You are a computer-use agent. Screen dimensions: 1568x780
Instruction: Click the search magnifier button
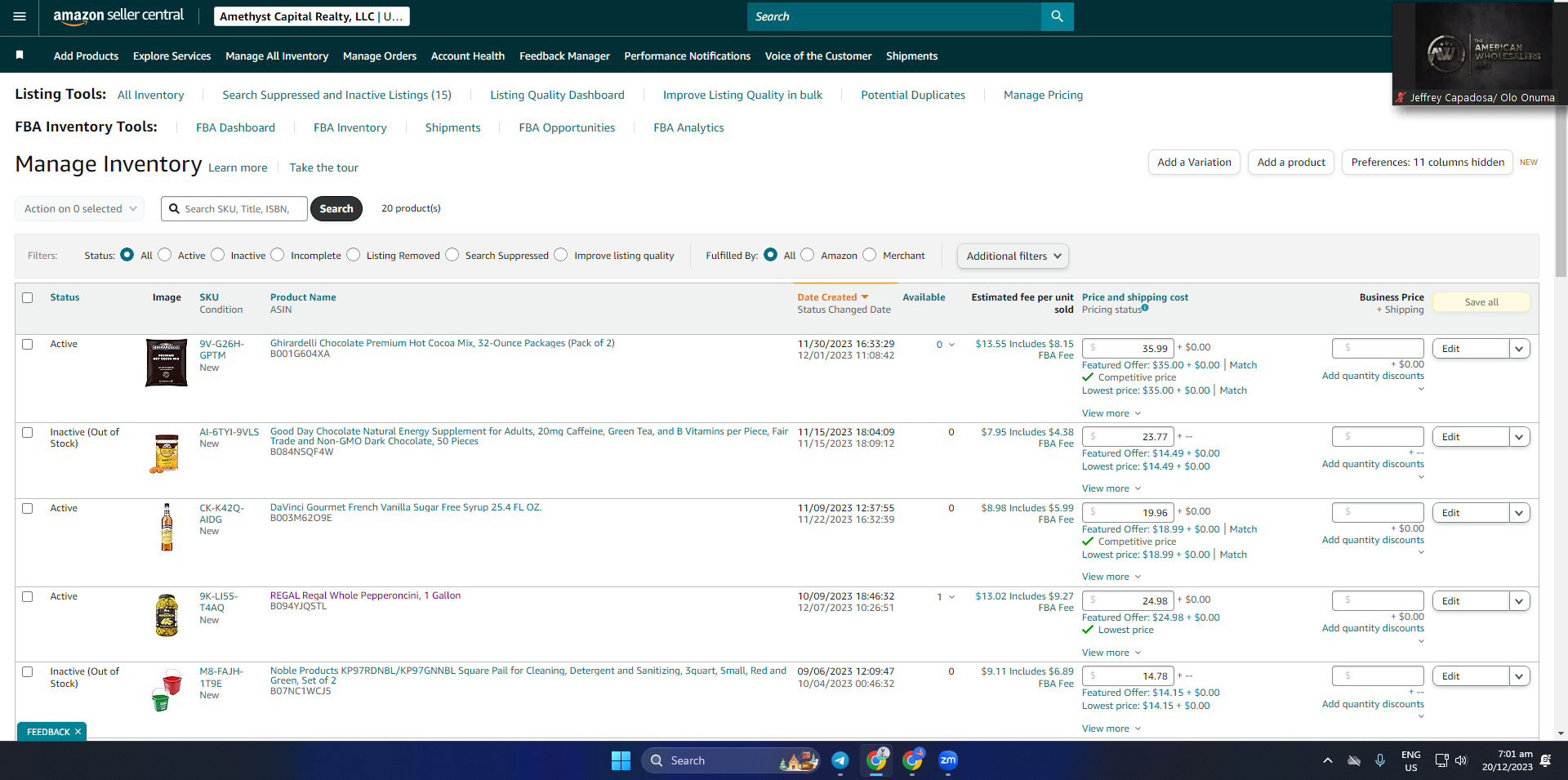click(x=1057, y=16)
